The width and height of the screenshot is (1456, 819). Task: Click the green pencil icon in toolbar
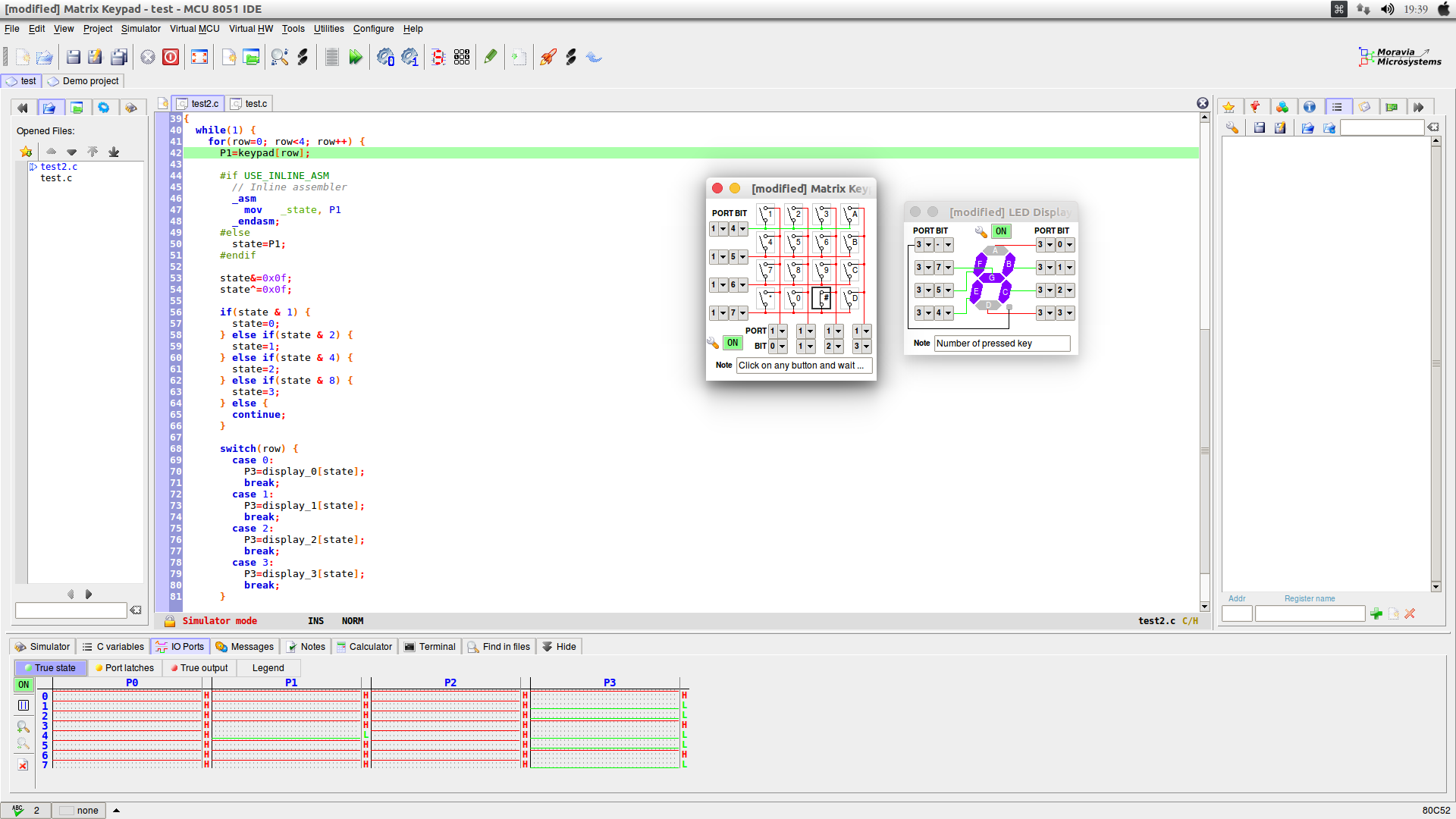(x=491, y=58)
